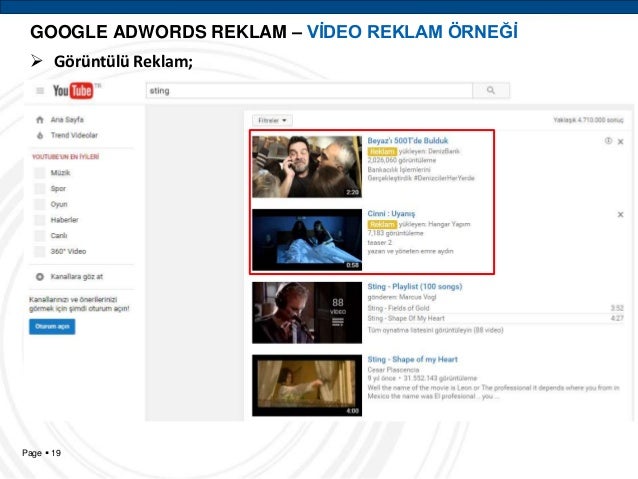Select Spor in sidebar
This screenshot has width=638, height=479.
point(58,188)
